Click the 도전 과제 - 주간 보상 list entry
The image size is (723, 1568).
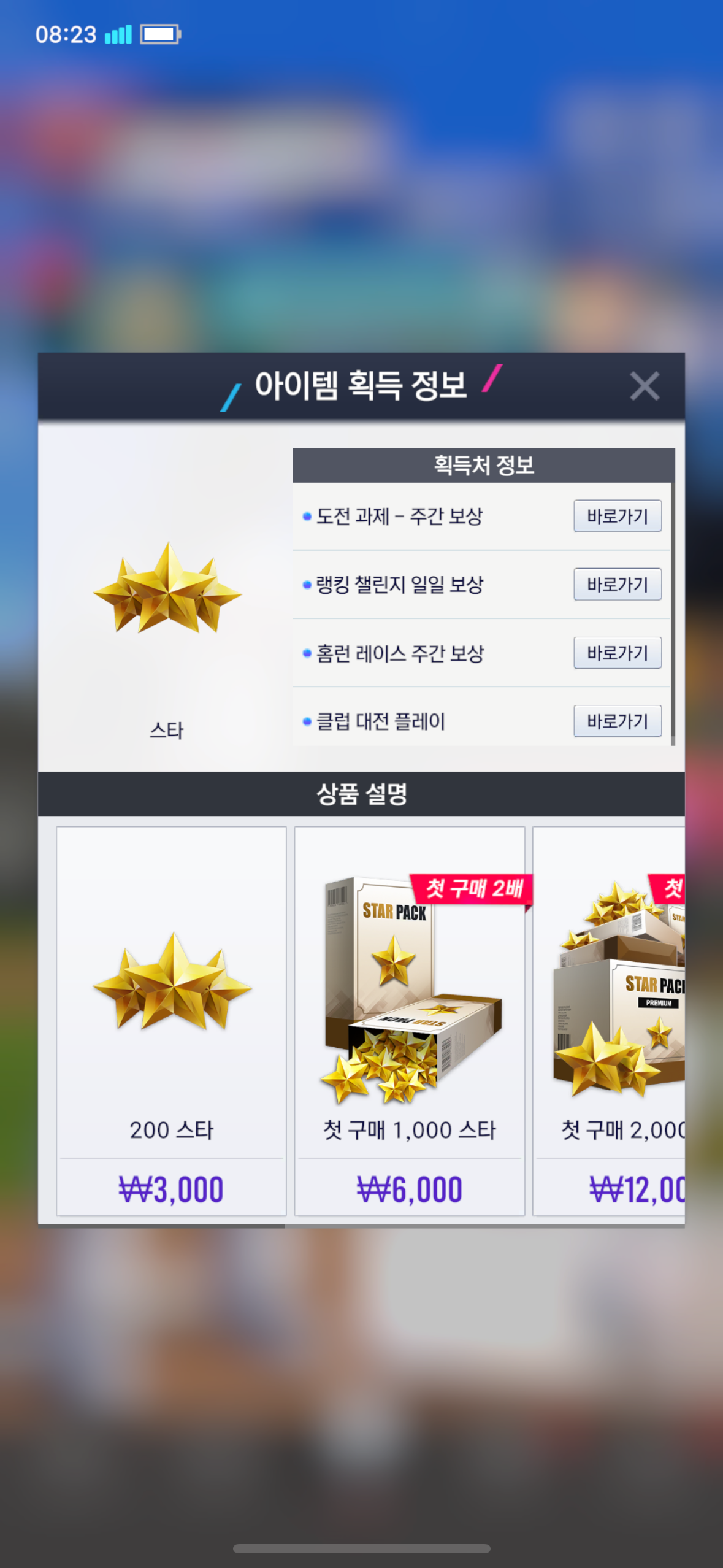[x=481, y=516]
